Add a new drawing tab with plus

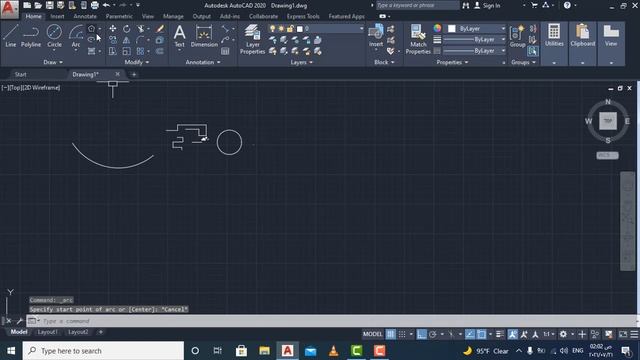click(x=134, y=74)
